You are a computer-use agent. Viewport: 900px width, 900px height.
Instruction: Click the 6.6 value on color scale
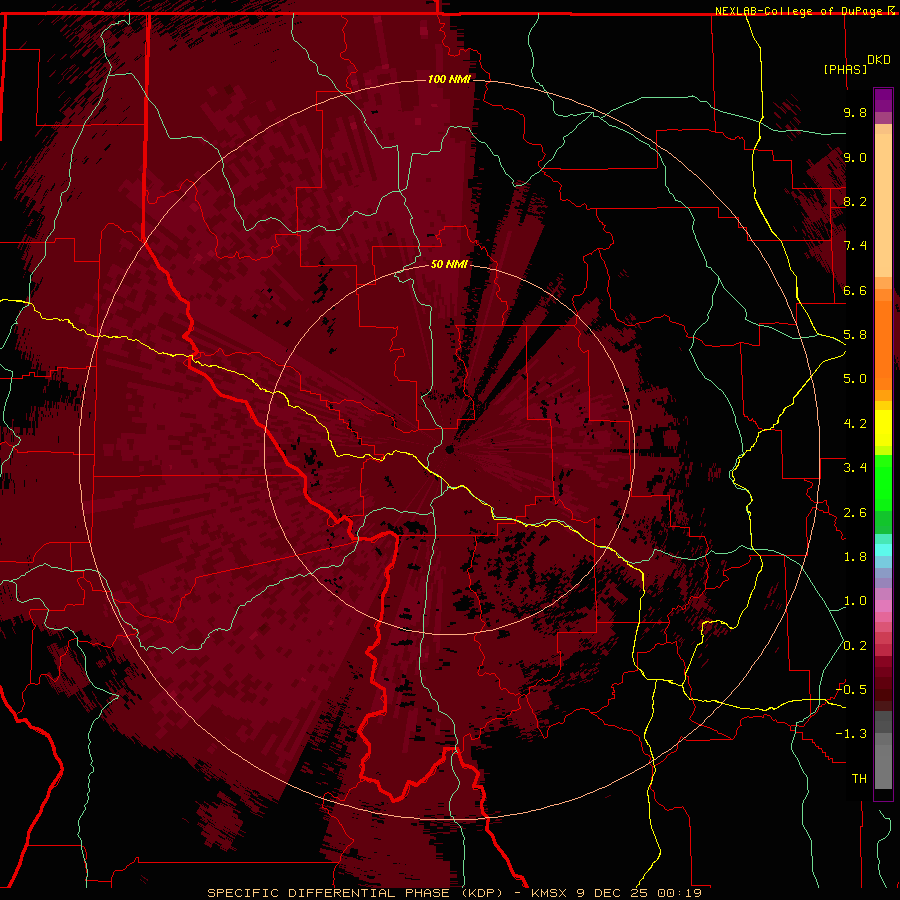[855, 290]
